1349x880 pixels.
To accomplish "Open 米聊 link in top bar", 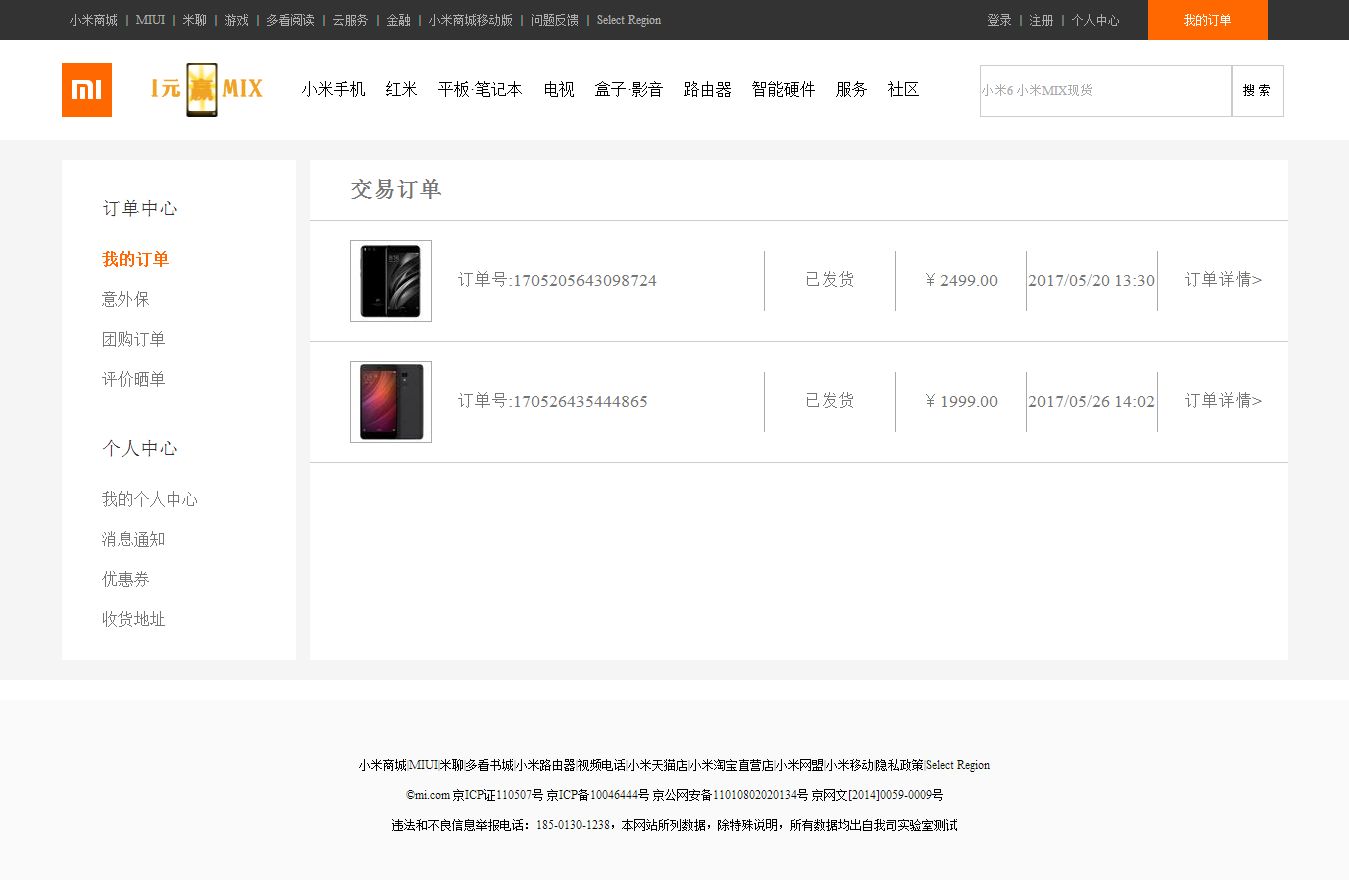I will point(194,20).
